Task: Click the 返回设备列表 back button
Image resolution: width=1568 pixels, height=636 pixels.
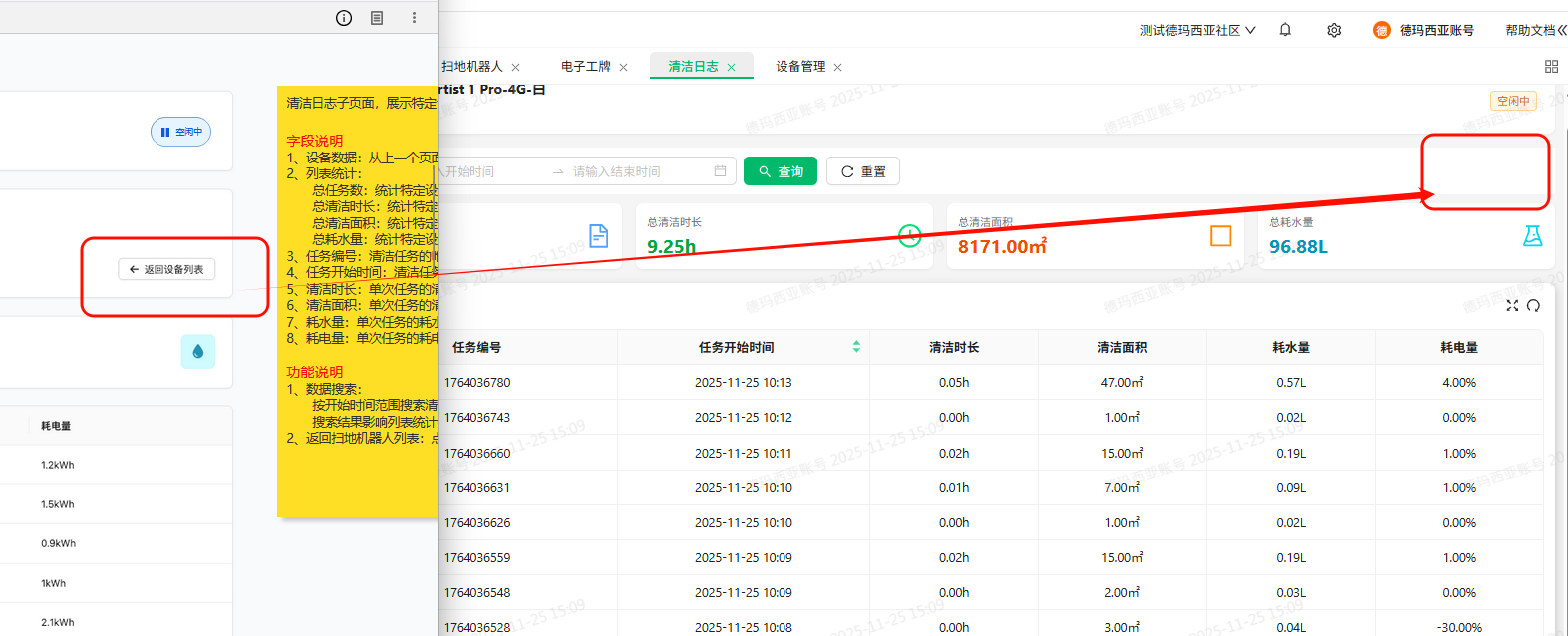Action: (x=166, y=269)
